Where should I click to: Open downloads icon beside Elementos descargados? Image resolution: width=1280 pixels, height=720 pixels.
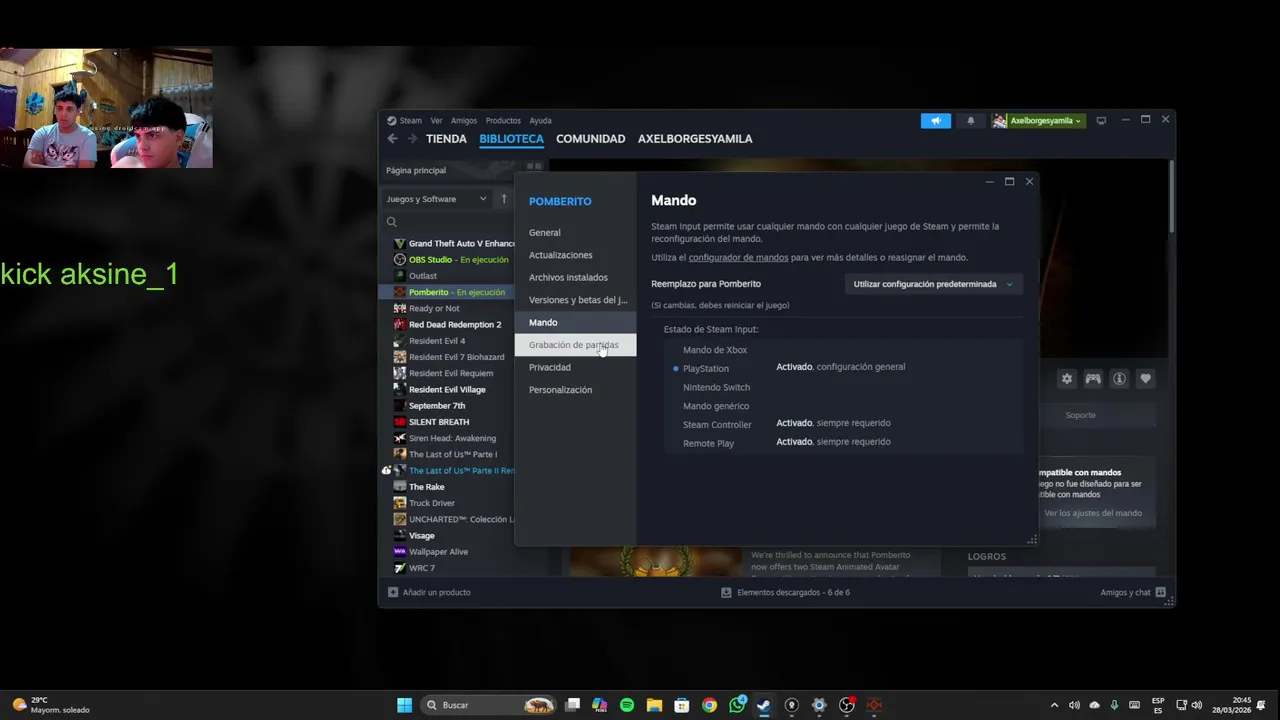(726, 592)
